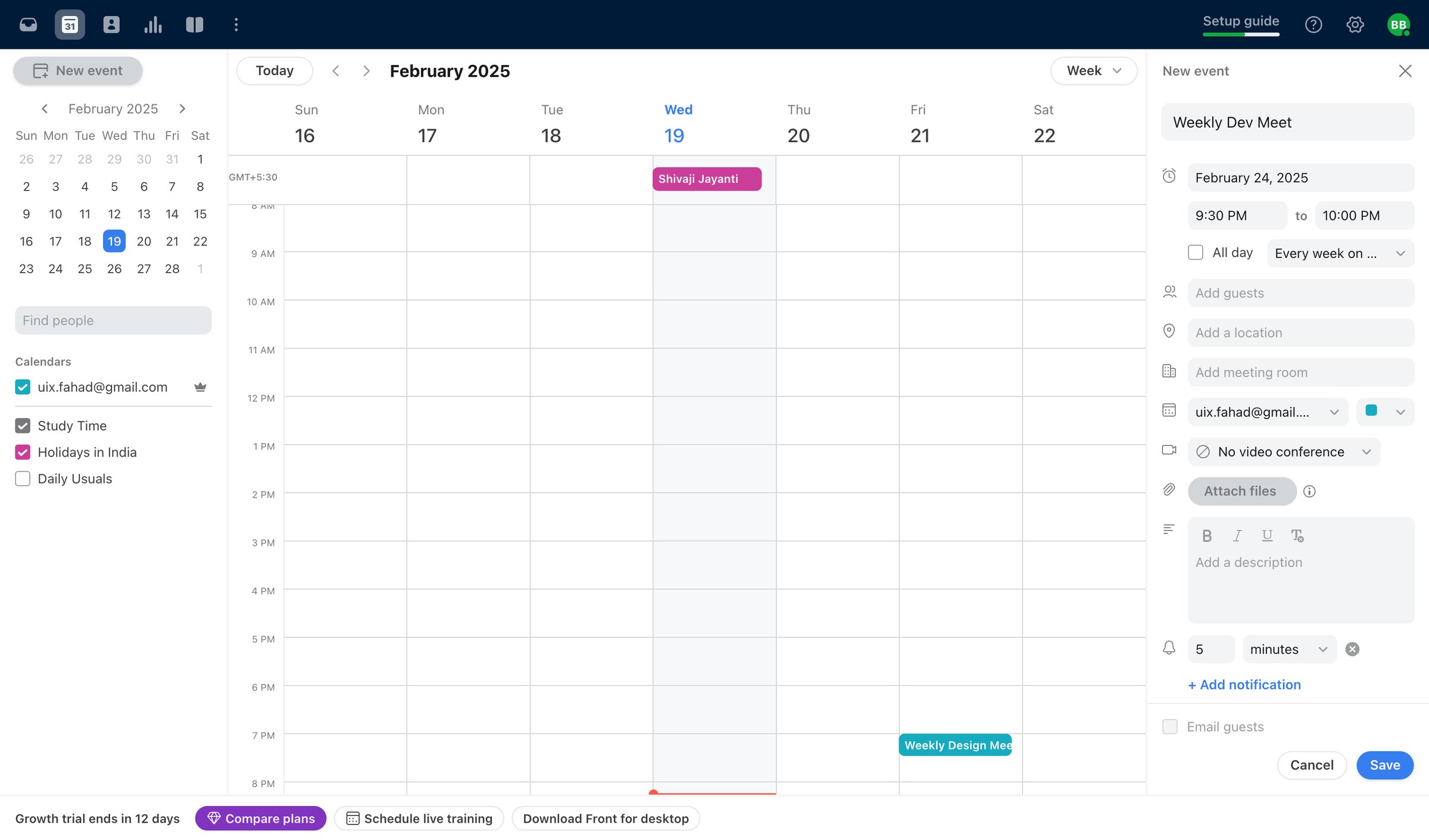The image size is (1429, 840).
Task: Open the help question mark icon
Action: [1313, 24]
